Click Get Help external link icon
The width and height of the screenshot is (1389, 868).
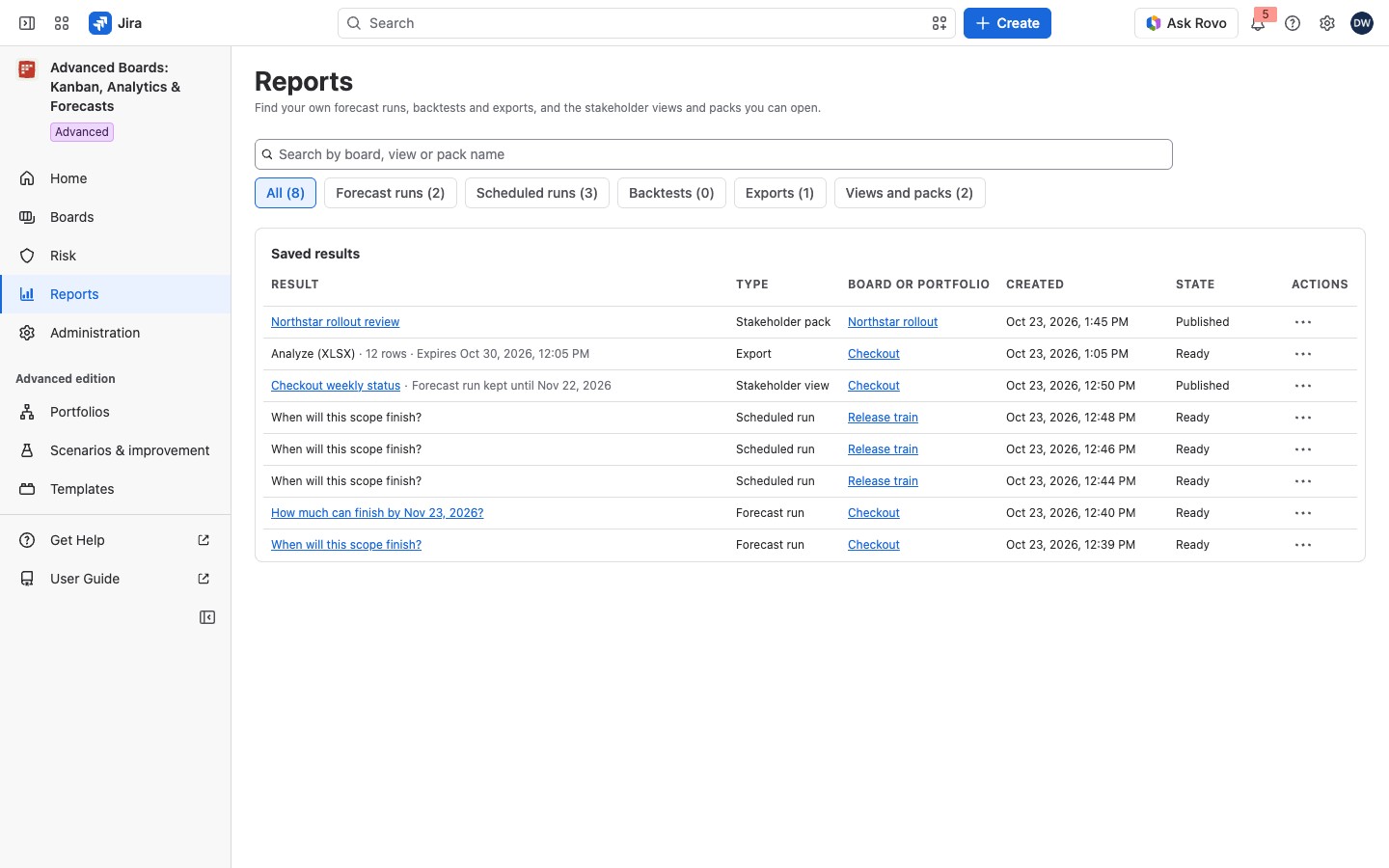tap(204, 540)
